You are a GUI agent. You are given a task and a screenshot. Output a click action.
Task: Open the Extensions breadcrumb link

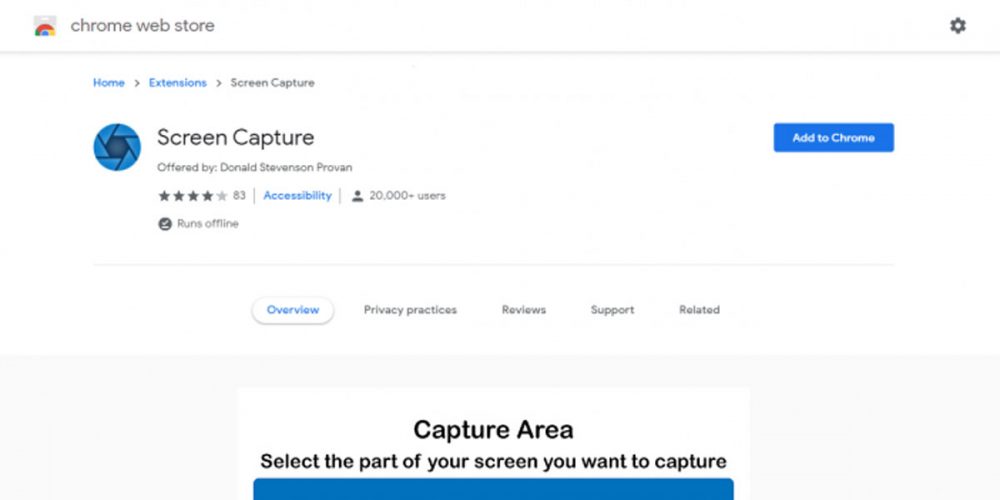tap(178, 83)
